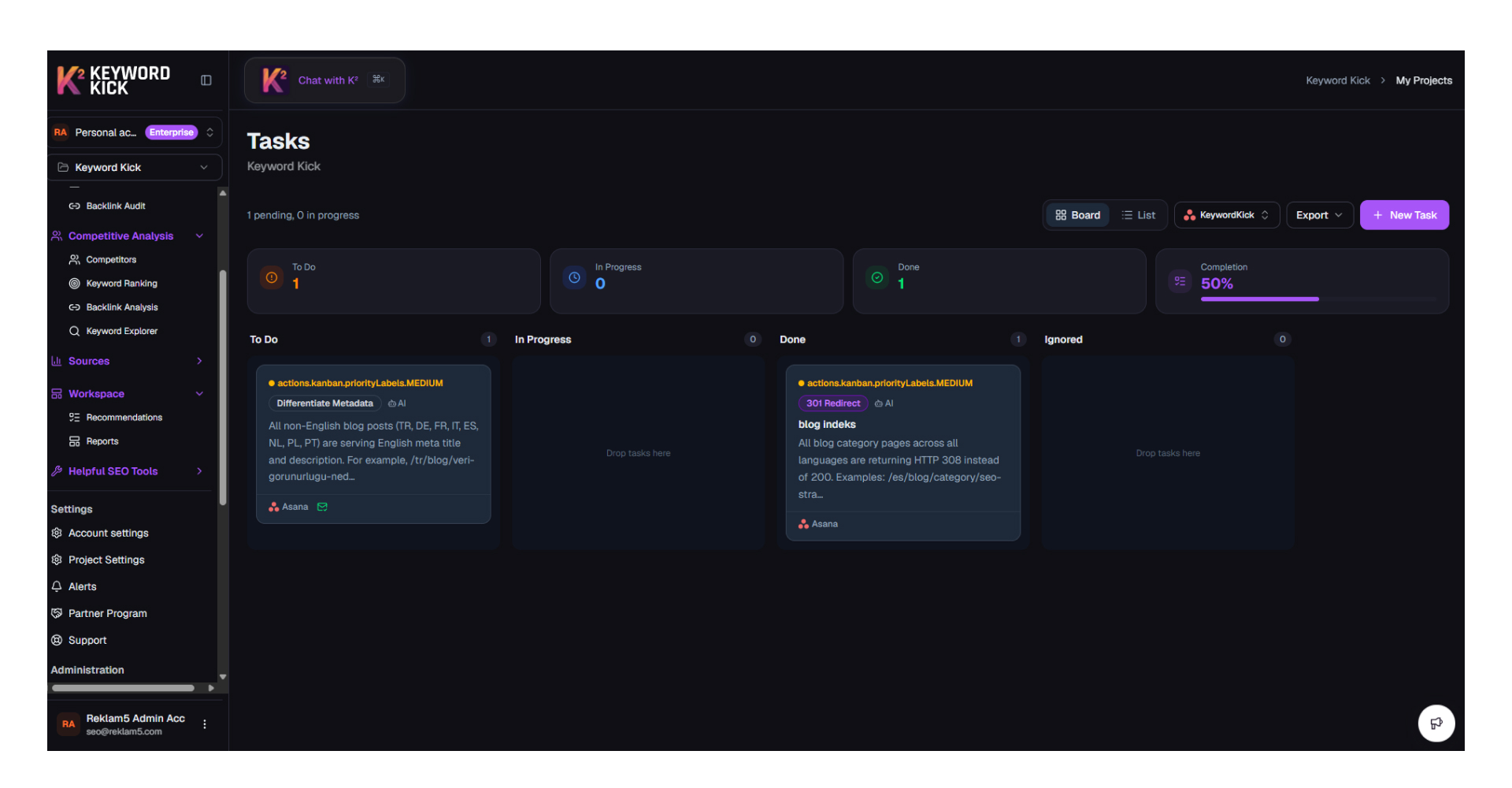Click the Alerts bell in Settings
Viewport: 1512px width, 788px height.
(x=82, y=586)
